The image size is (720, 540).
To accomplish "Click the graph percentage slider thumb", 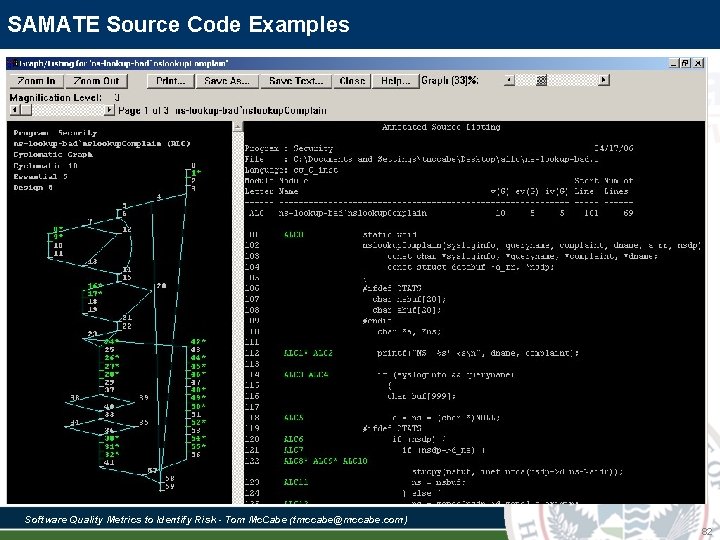I will tap(541, 80).
